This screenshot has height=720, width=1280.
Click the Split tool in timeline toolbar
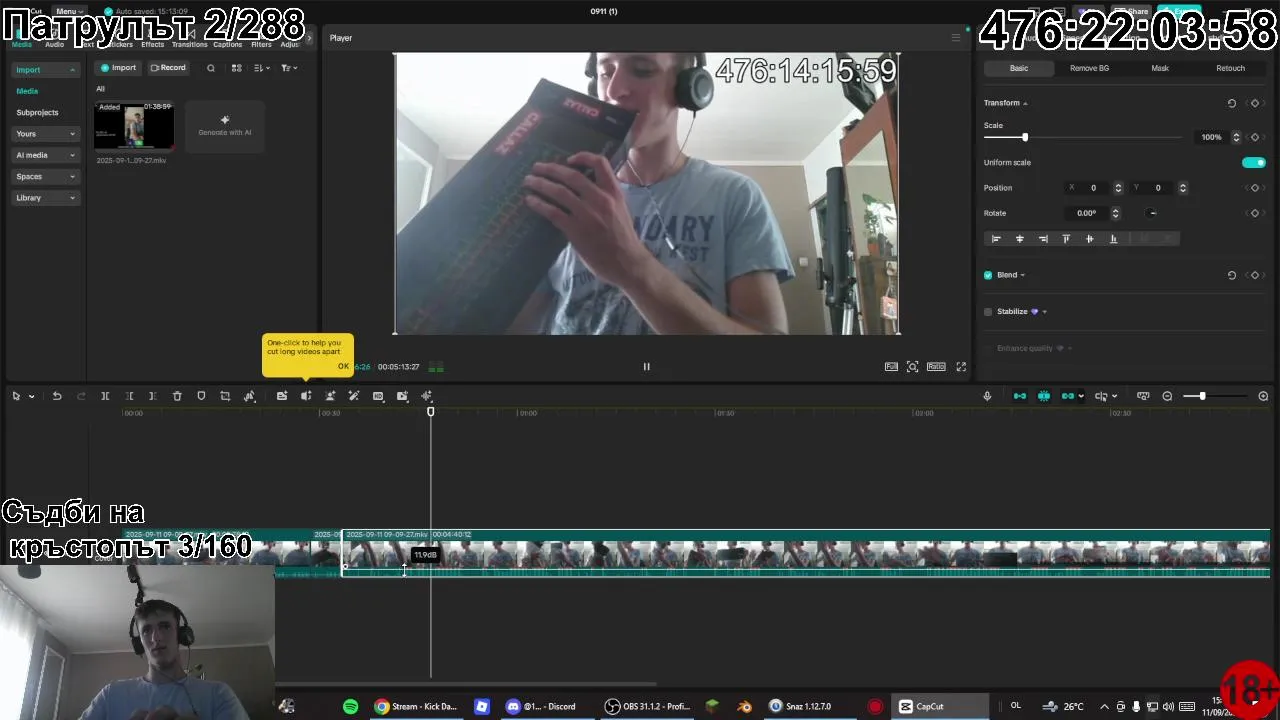point(105,396)
